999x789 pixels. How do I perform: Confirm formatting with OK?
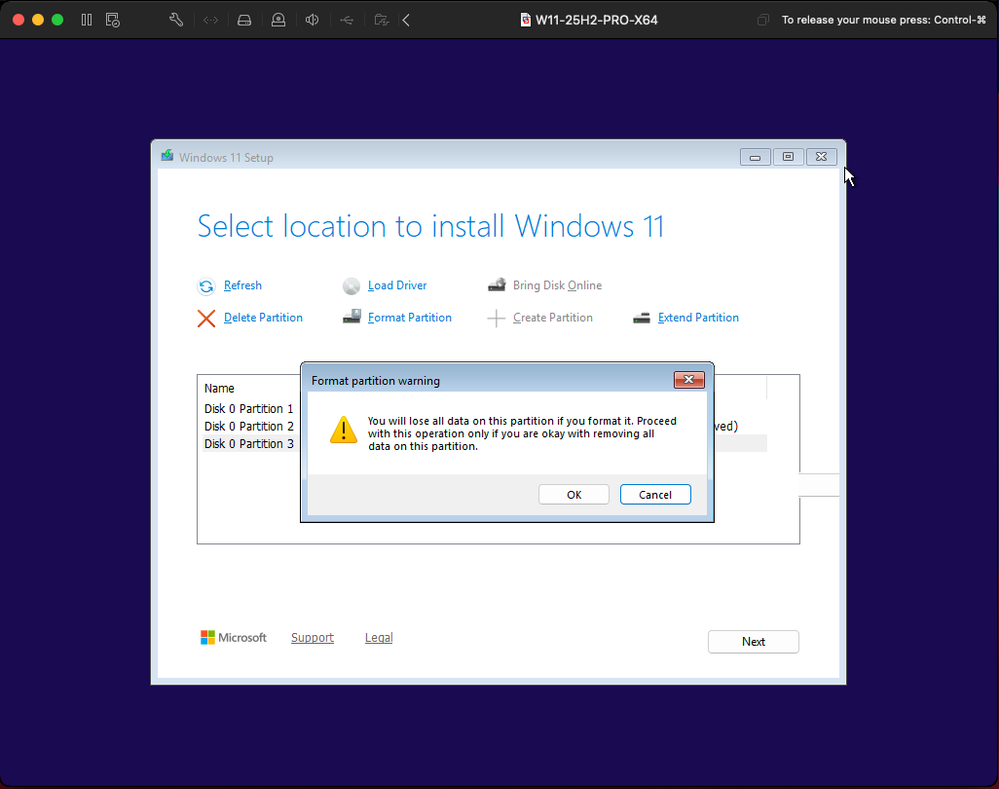click(x=573, y=495)
